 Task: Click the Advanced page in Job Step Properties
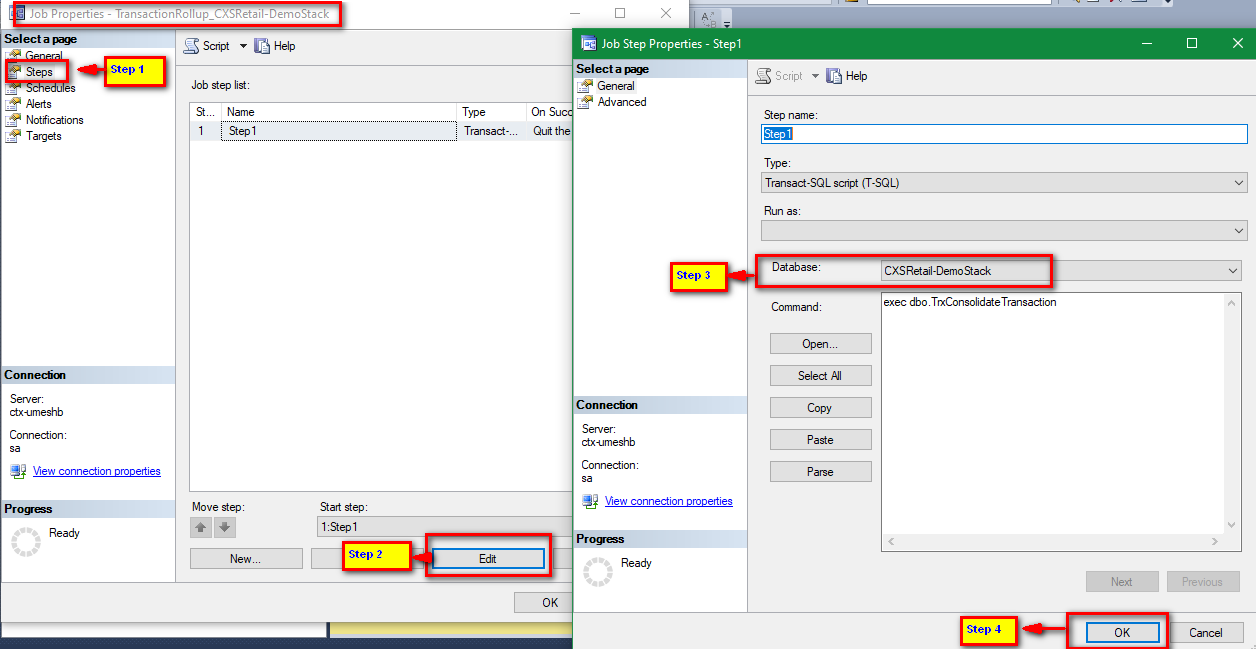(x=621, y=102)
